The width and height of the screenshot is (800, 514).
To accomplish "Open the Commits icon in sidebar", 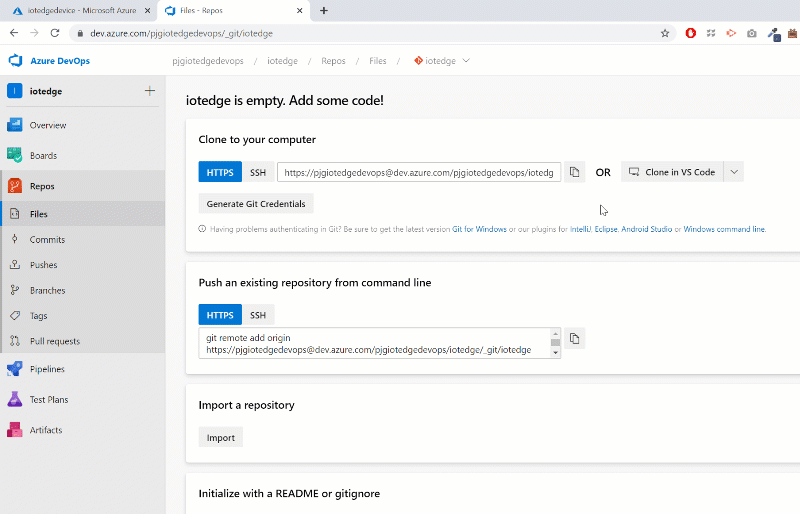I will (15, 239).
